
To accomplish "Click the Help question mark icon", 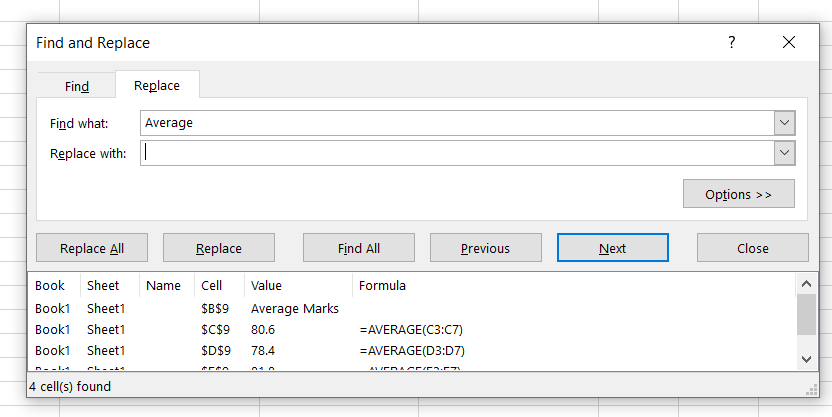I will (731, 43).
